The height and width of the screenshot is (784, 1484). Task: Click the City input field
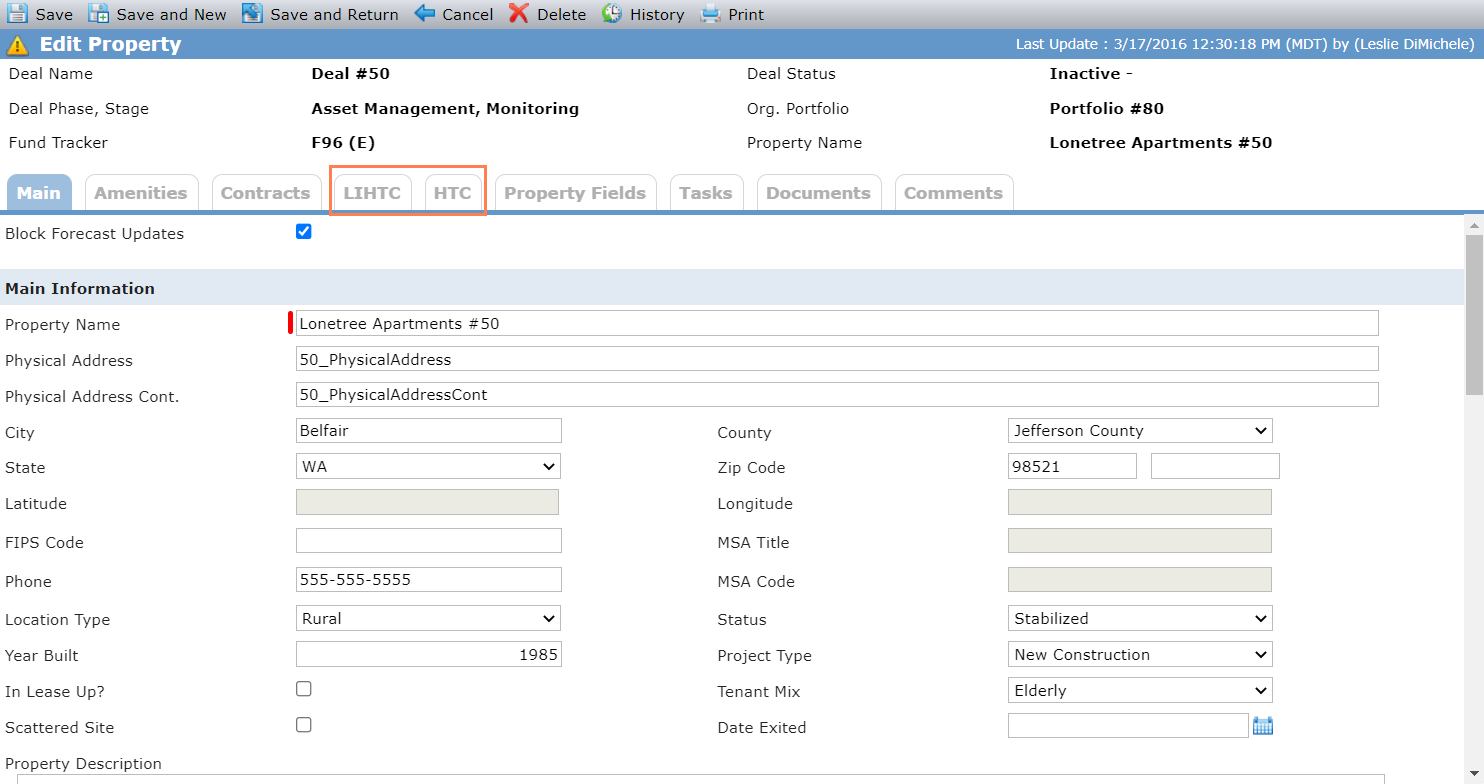(428, 431)
